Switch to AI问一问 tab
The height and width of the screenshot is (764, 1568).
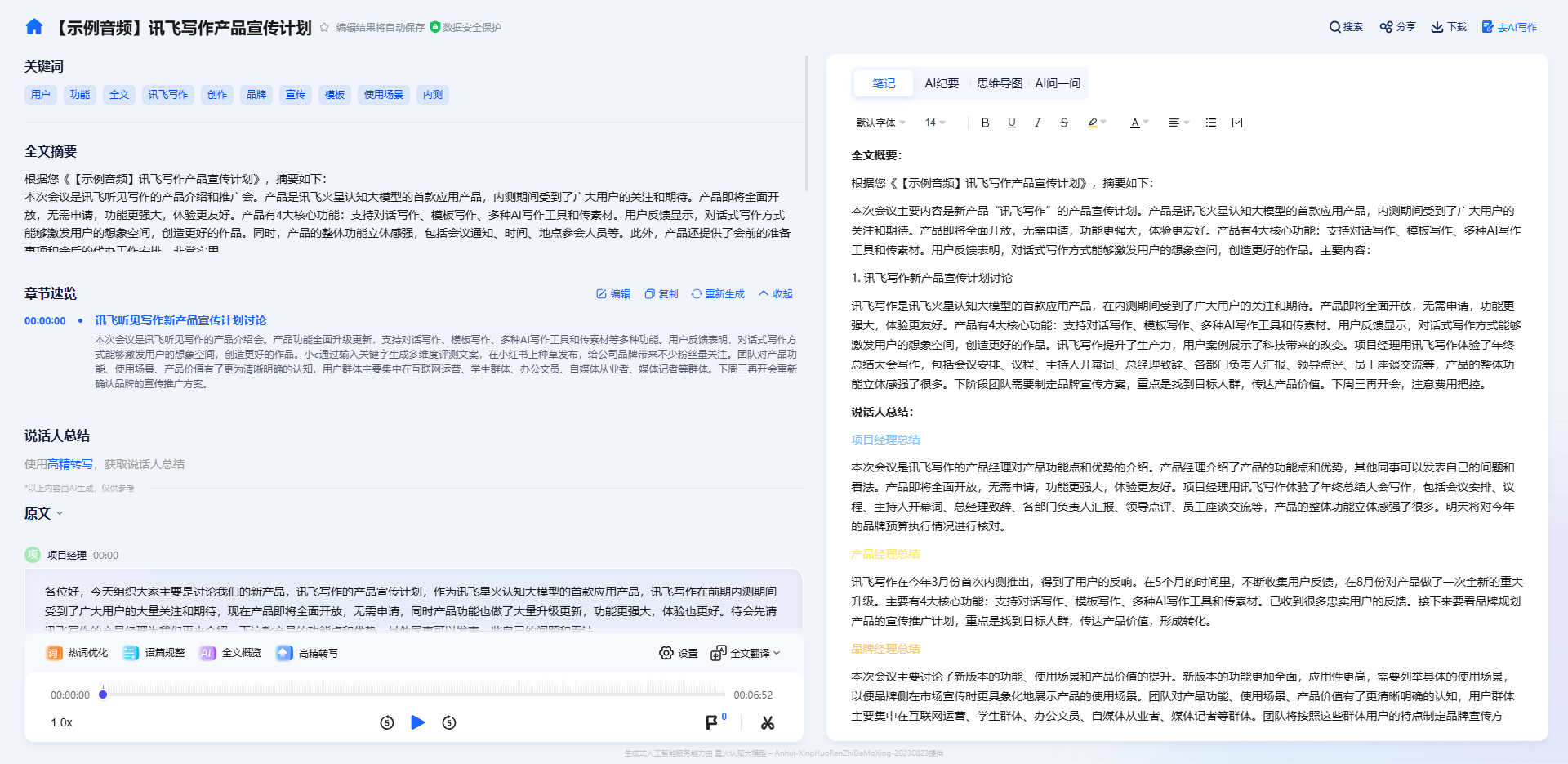point(1058,83)
